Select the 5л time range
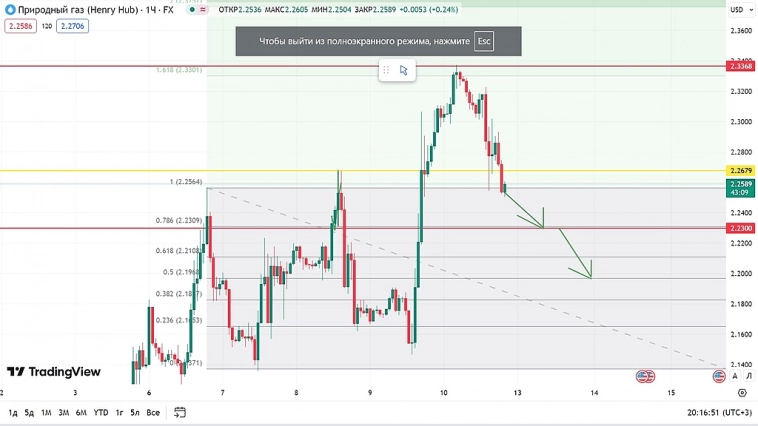This screenshot has height=426, width=758. pos(135,412)
